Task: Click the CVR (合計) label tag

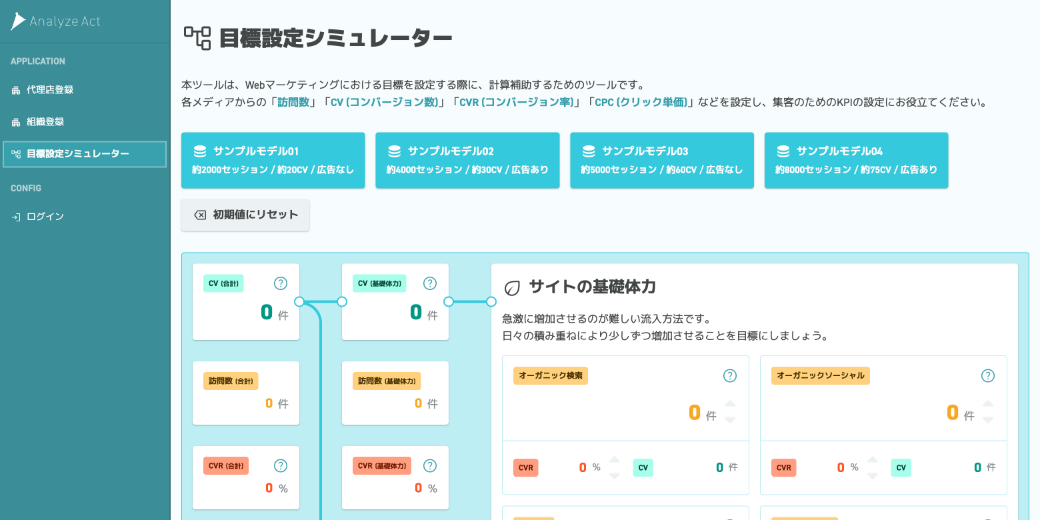Action: click(x=226, y=466)
